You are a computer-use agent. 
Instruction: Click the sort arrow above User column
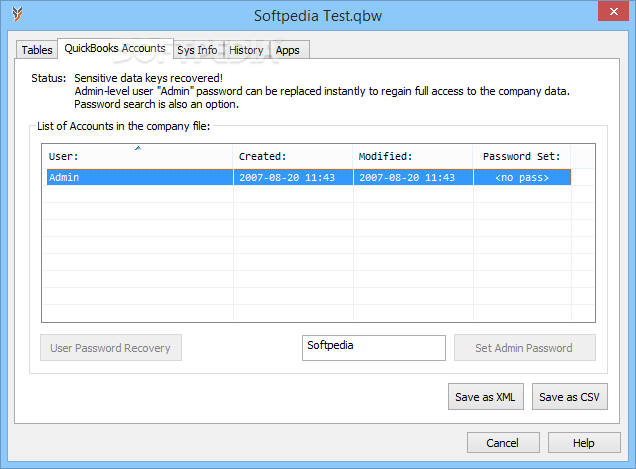point(138,148)
